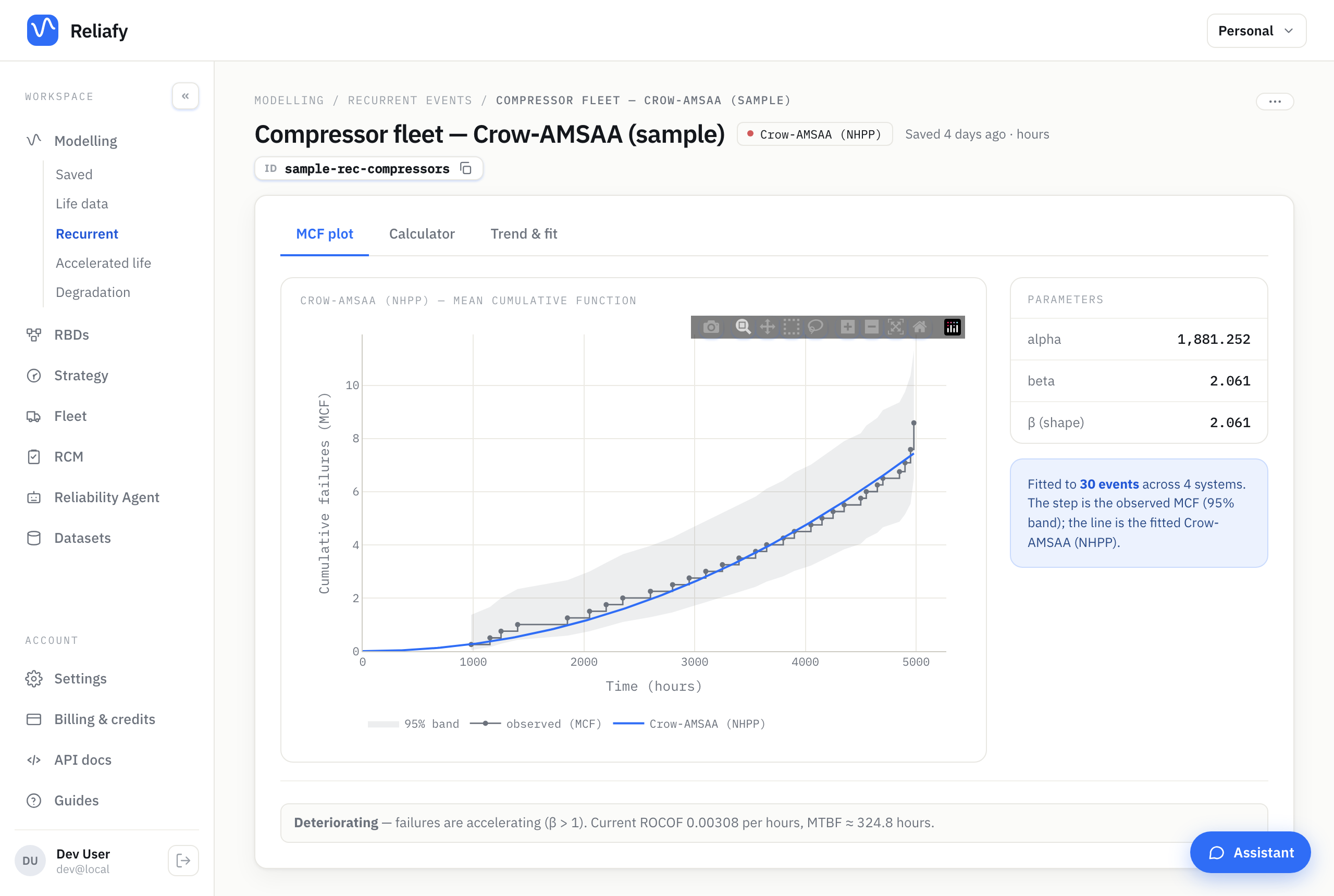1334x896 pixels.
Task: Open Accelerated life under Modelling
Action: (x=104, y=263)
